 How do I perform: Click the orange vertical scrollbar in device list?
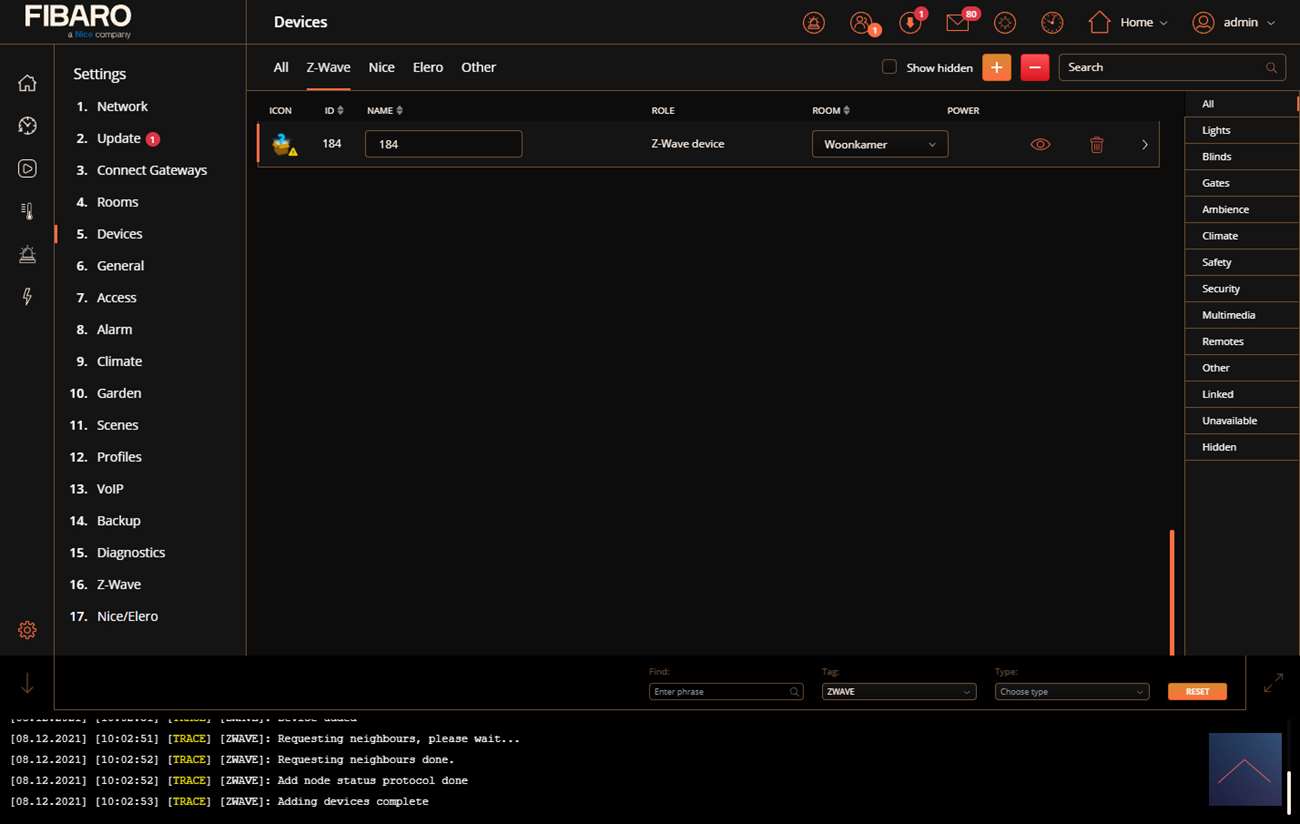pos(1171,592)
